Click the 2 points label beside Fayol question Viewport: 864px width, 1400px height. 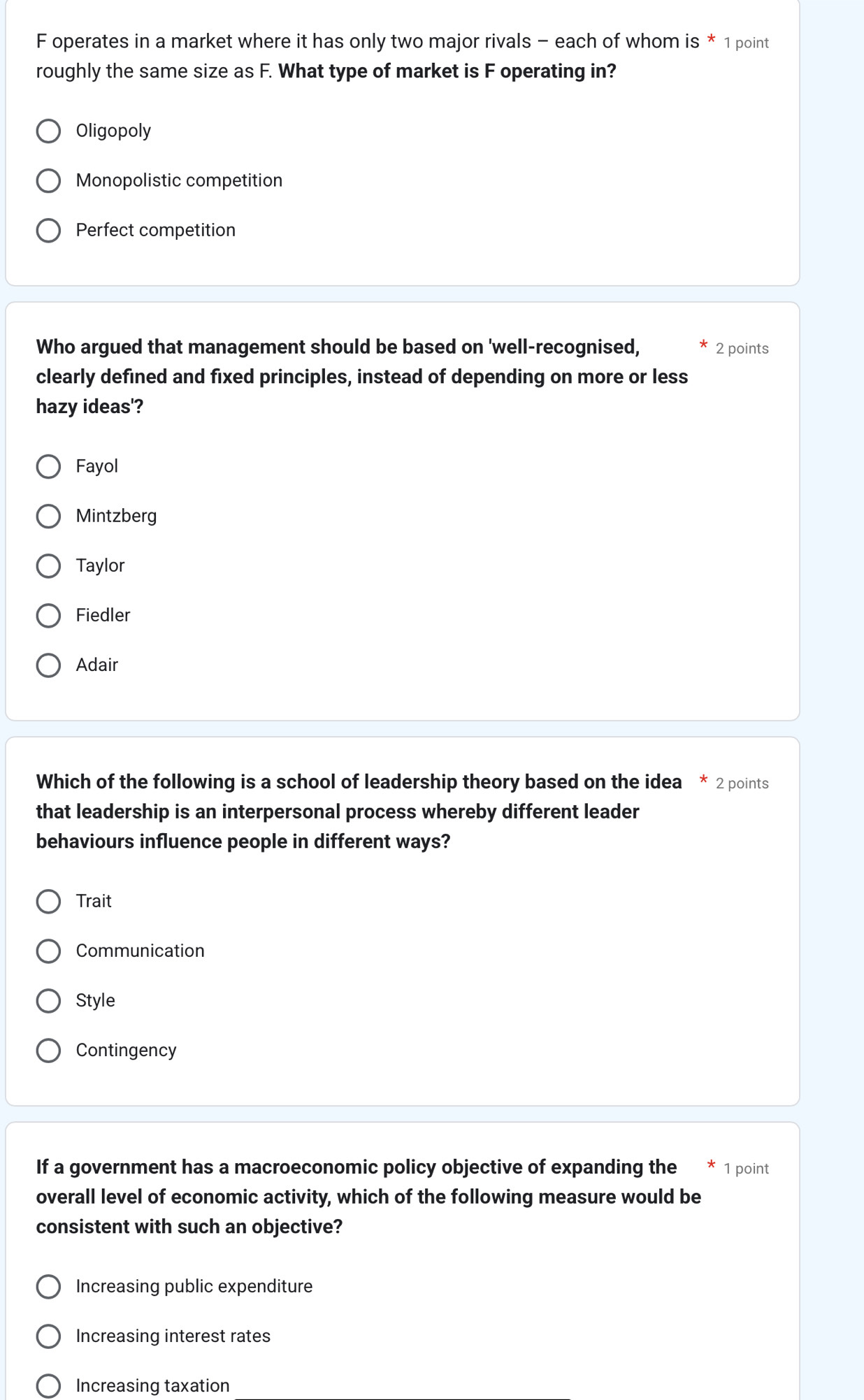point(742,349)
